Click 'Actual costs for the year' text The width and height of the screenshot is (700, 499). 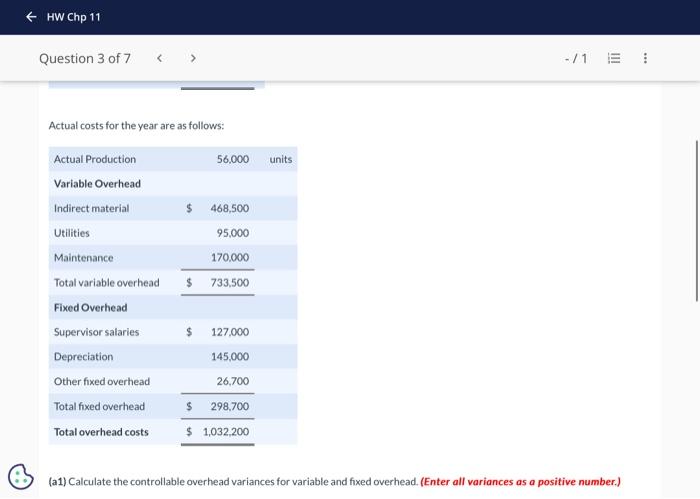tap(136, 126)
